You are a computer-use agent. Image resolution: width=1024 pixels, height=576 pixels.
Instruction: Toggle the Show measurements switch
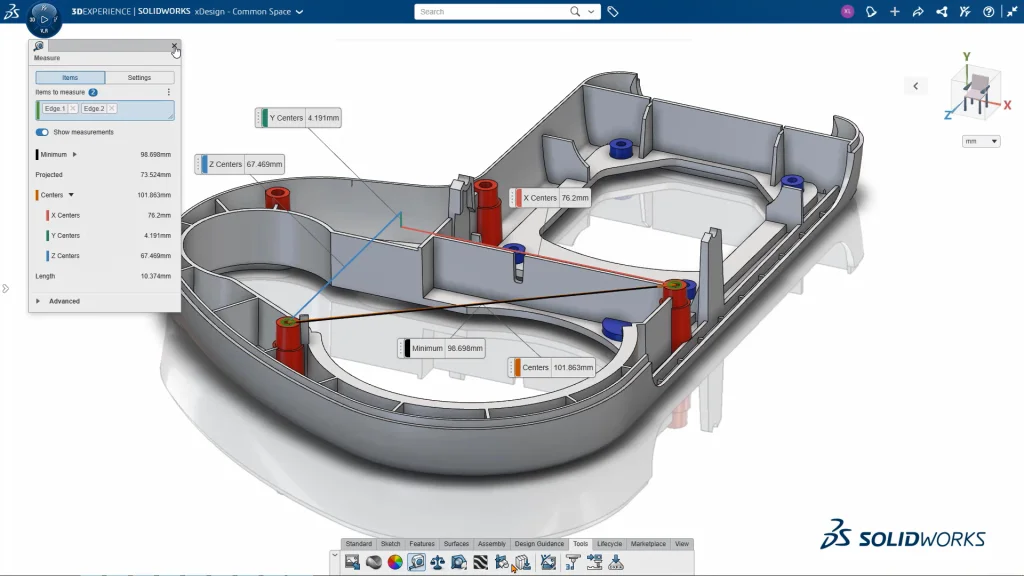(x=42, y=132)
